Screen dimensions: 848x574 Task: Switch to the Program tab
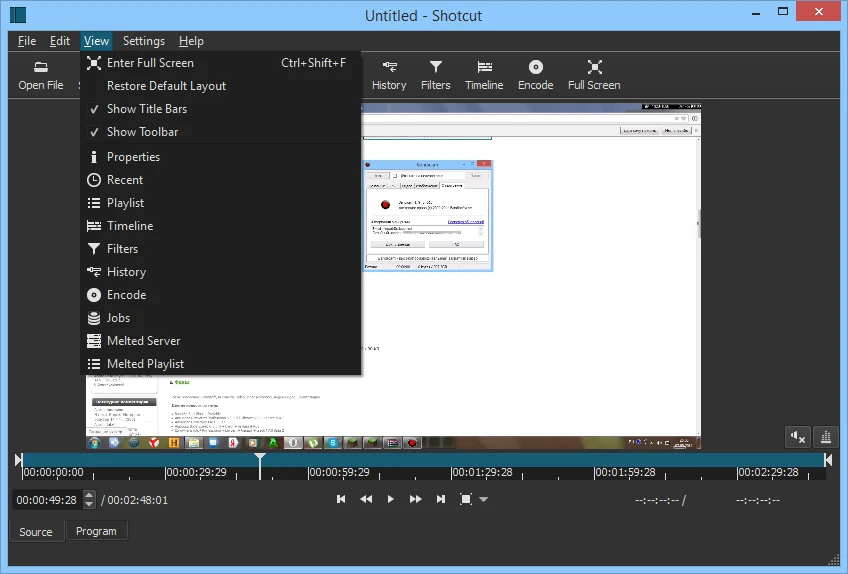pos(96,531)
